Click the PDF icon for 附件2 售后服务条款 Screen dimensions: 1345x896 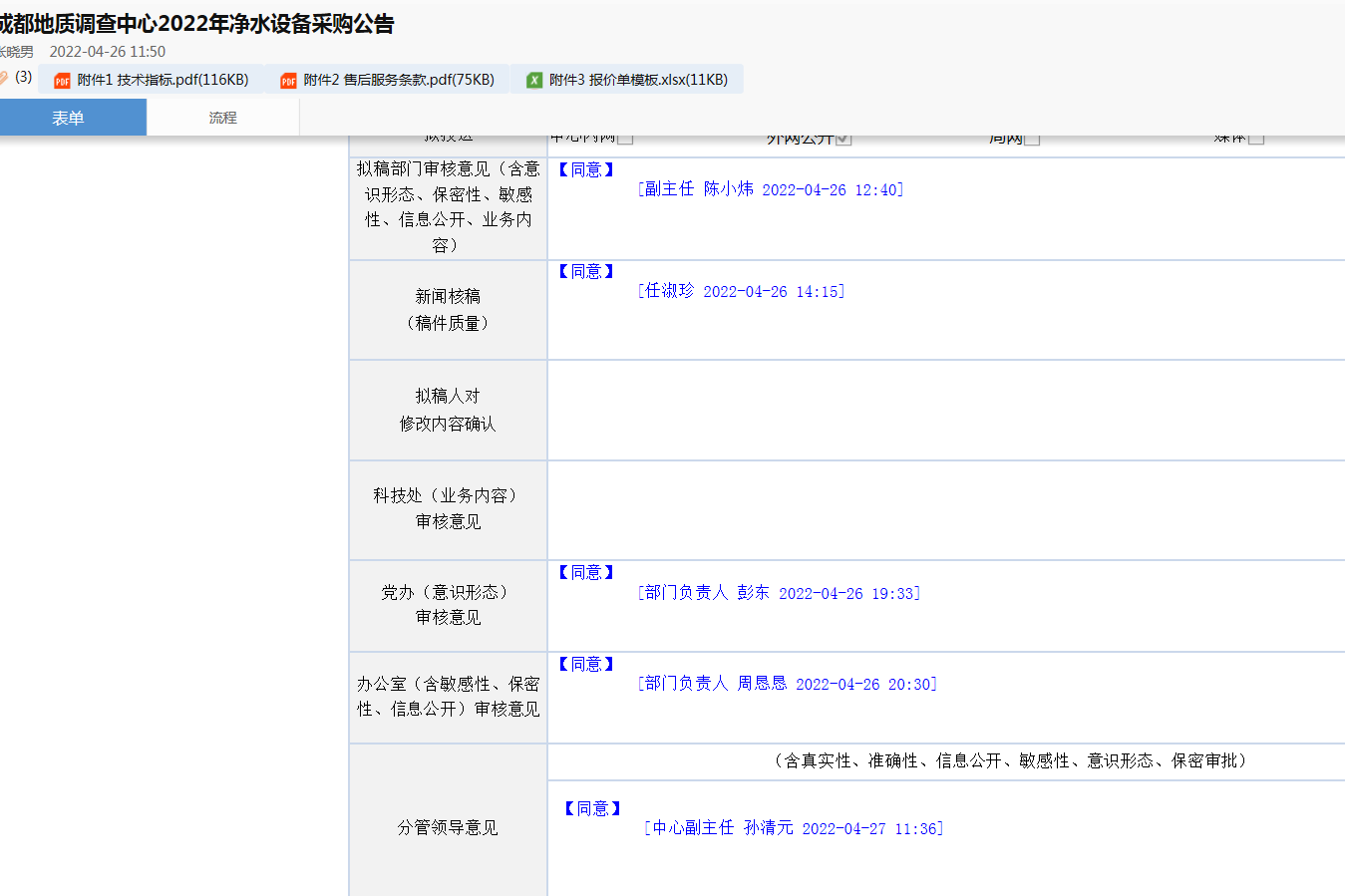pos(288,81)
